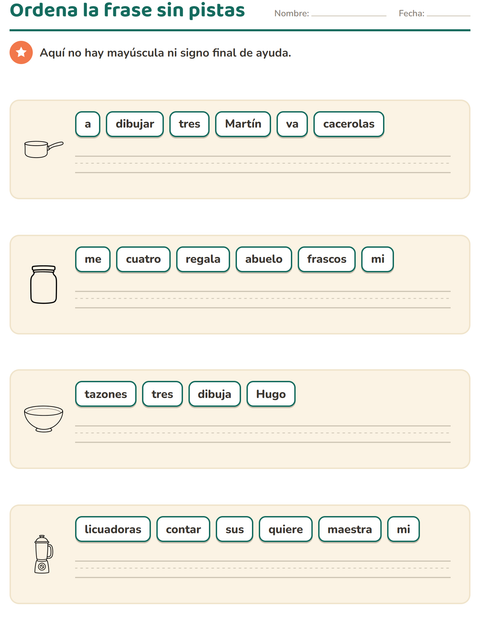Select the "maestra" word tile
The image size is (480, 620).
click(350, 529)
